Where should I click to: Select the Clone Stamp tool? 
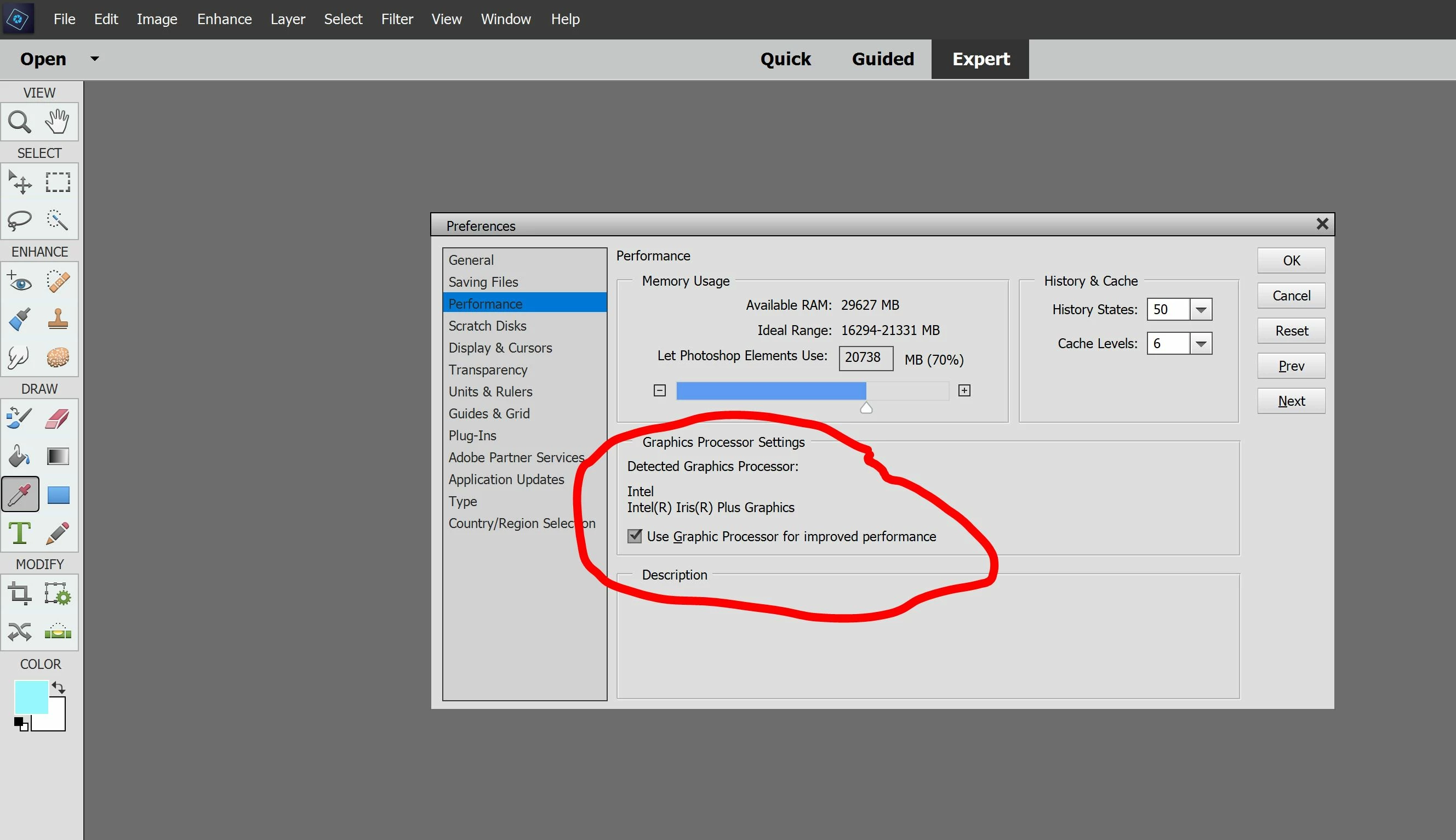[58, 319]
